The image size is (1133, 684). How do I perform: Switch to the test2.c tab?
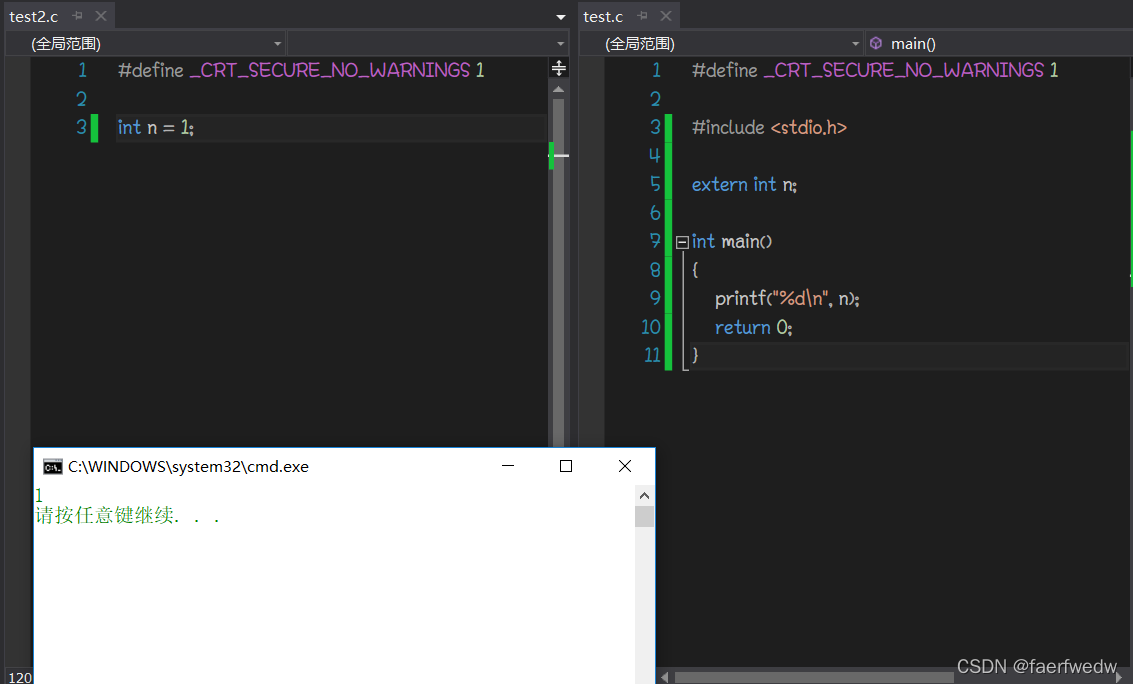click(33, 16)
